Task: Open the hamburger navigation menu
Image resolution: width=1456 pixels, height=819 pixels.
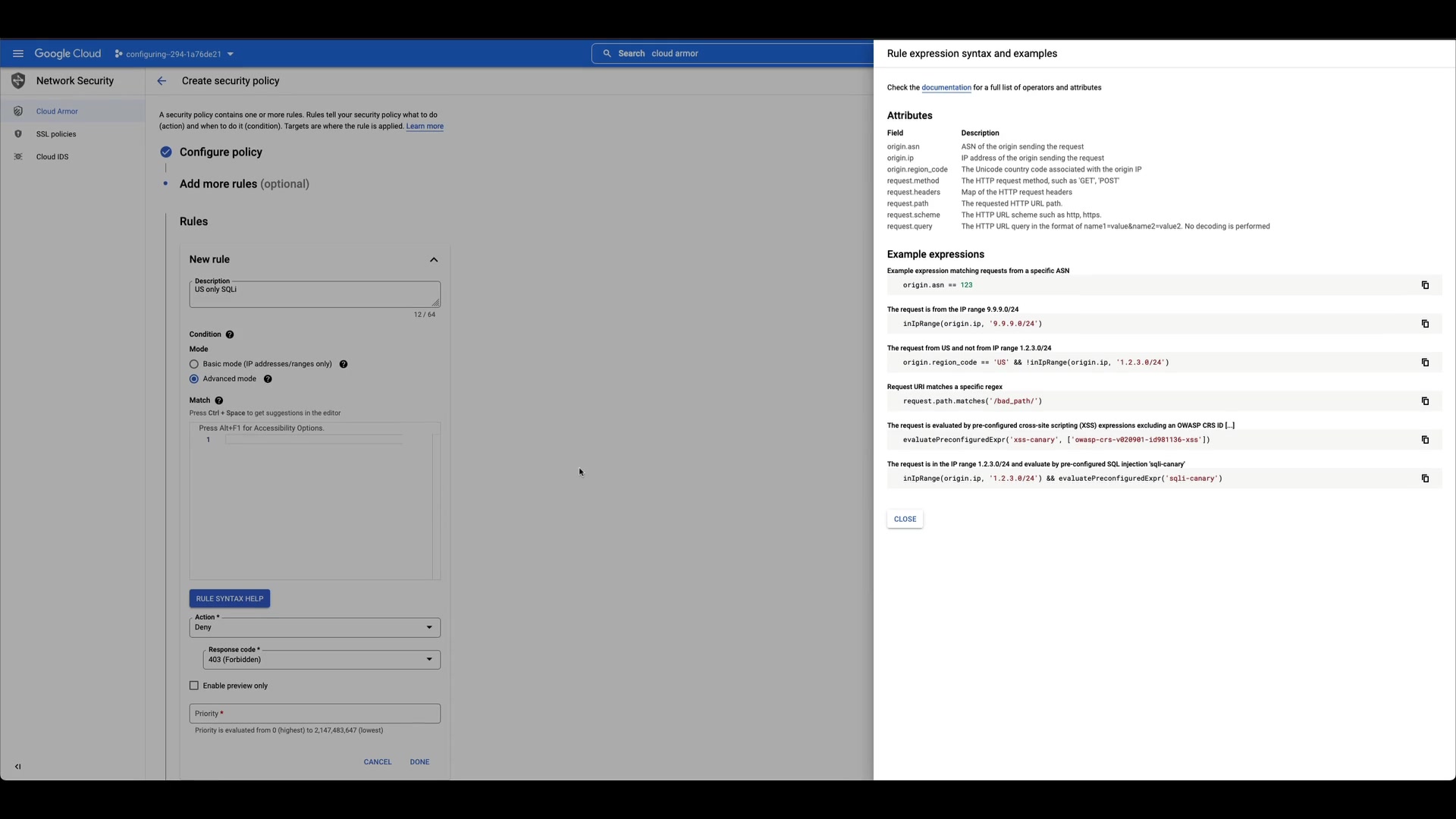Action: [18, 54]
